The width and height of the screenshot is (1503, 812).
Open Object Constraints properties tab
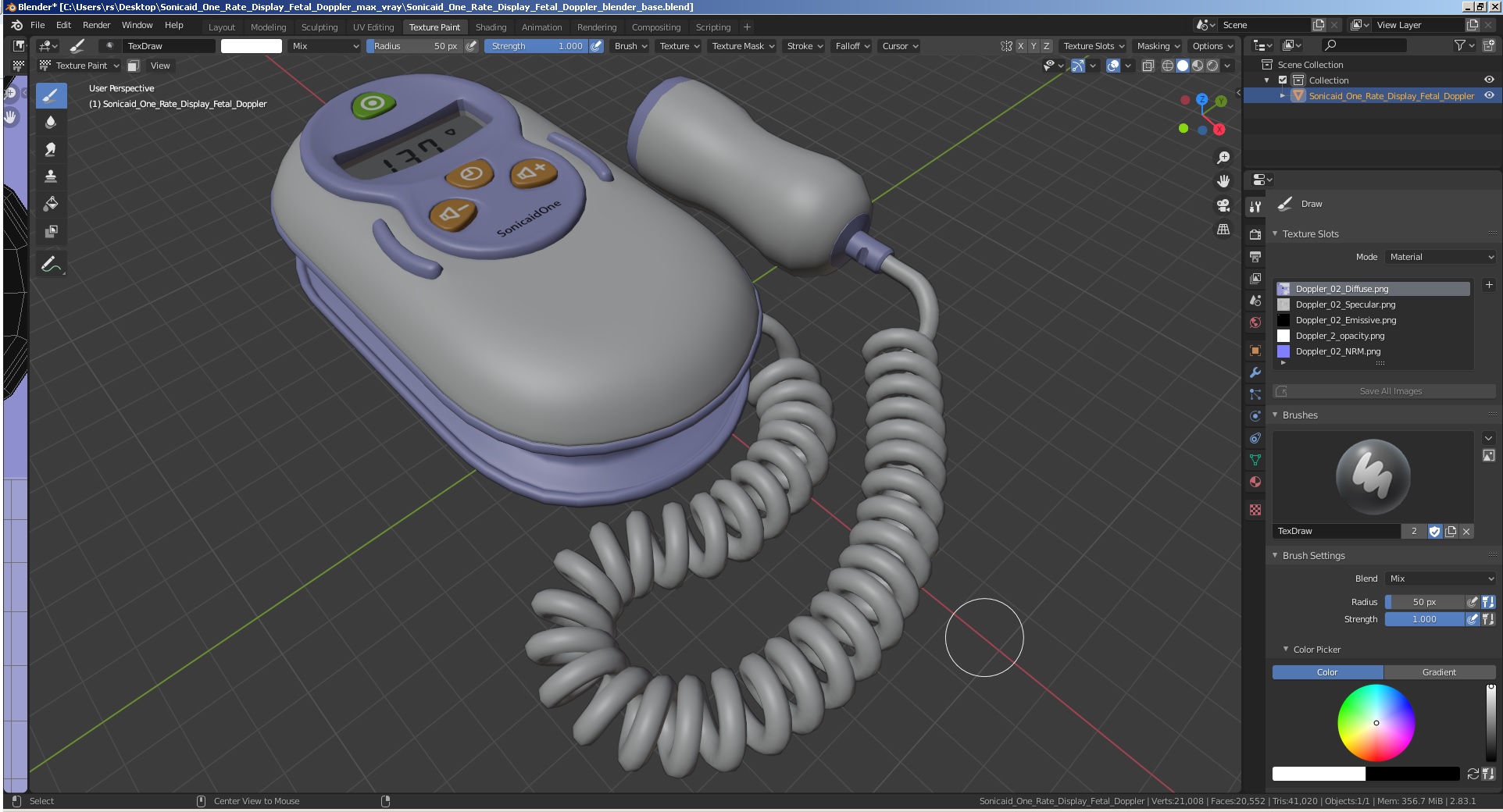click(1255, 438)
